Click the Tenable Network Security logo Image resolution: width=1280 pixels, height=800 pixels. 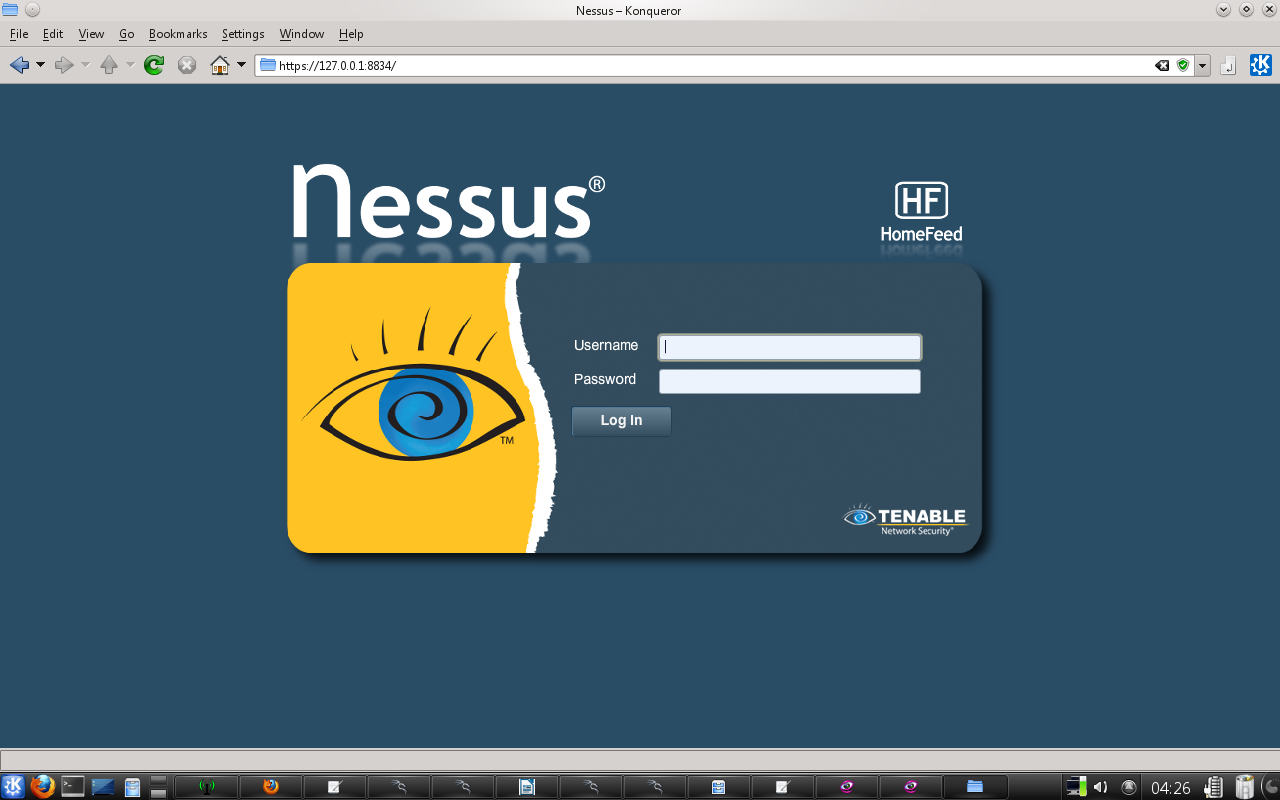coord(906,519)
